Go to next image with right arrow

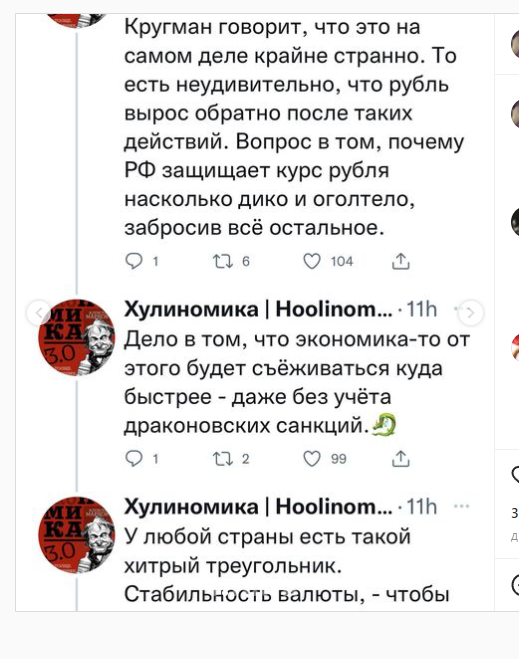click(x=471, y=313)
